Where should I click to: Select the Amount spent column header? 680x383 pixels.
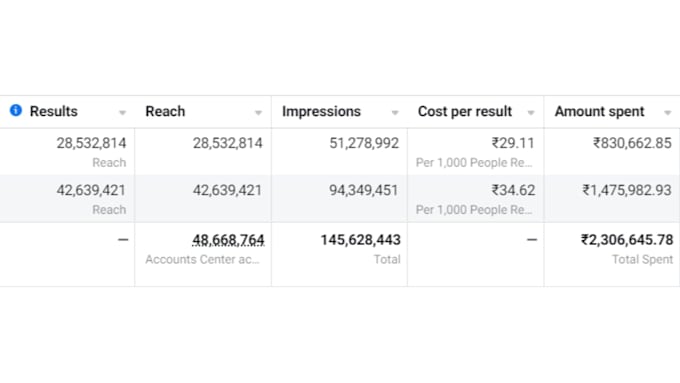click(x=599, y=111)
